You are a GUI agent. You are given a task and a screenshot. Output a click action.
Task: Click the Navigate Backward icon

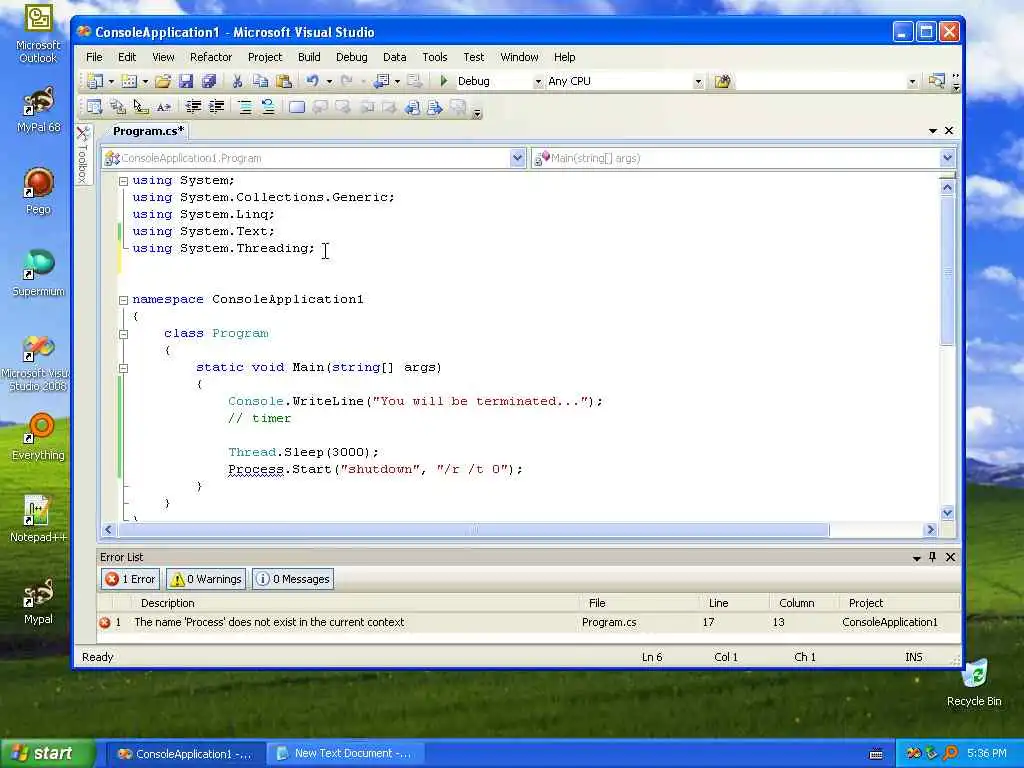pyautogui.click(x=381, y=81)
